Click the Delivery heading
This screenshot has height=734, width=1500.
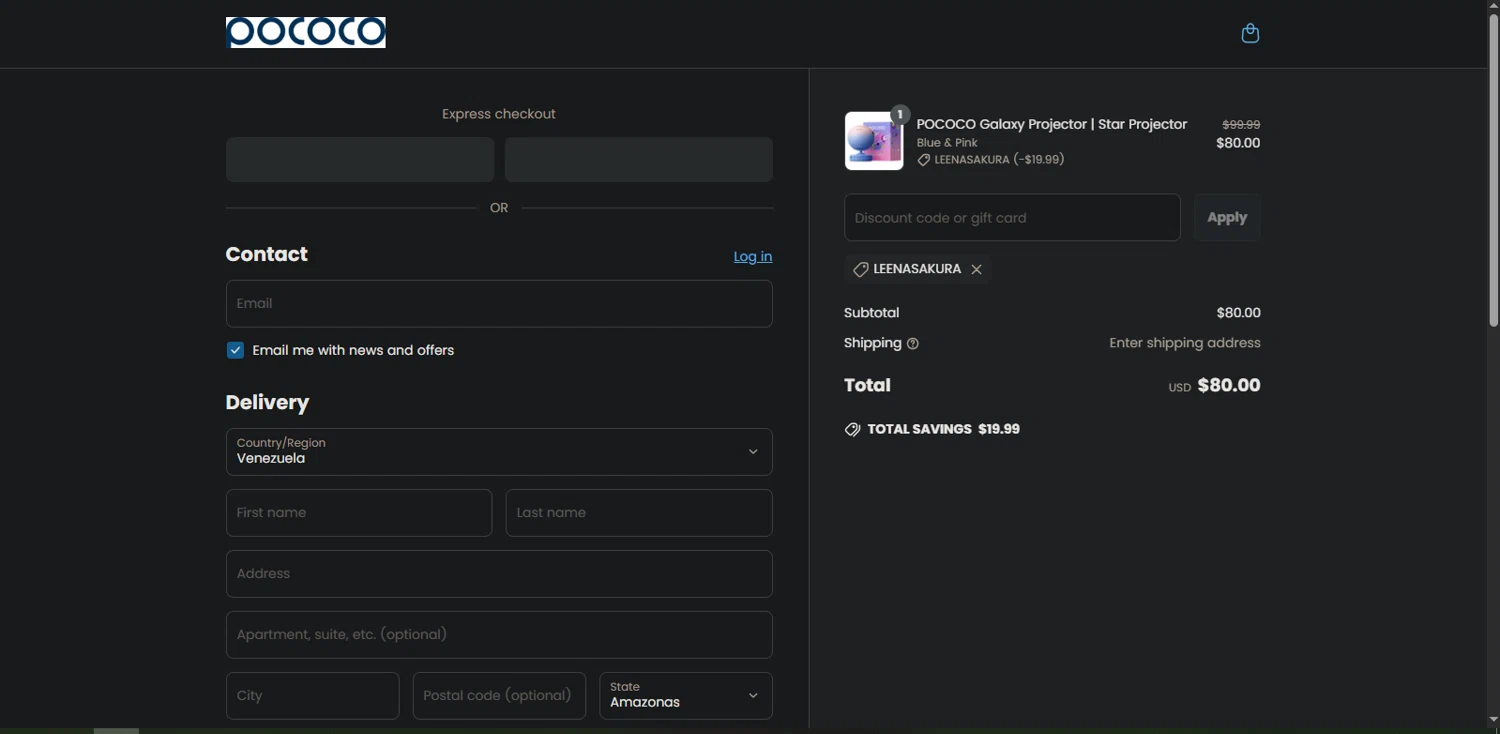point(267,403)
